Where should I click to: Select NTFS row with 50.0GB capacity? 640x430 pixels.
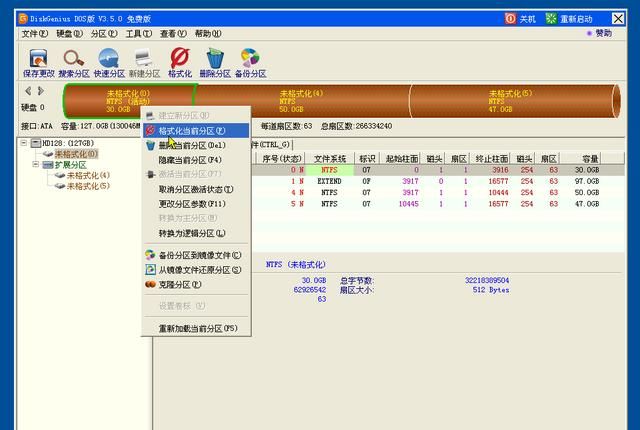coord(438,192)
